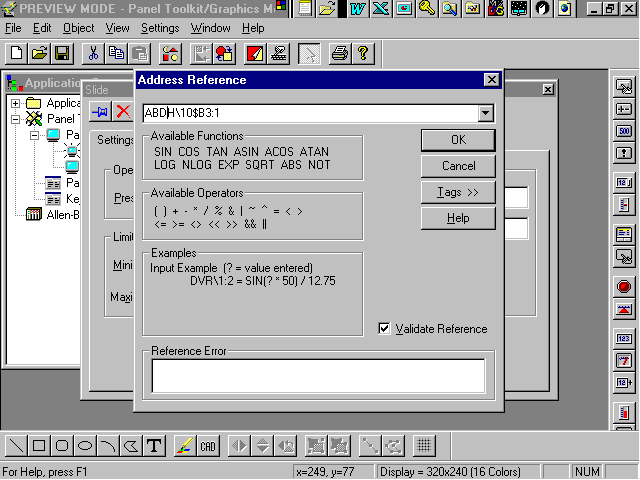Expand the Applica... folder tree node
Screen dimensions: 640x480
click(16, 103)
